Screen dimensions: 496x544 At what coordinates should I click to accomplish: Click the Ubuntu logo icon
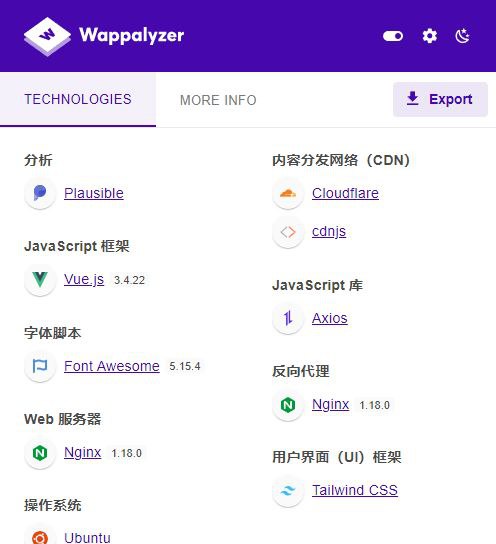coord(40,537)
